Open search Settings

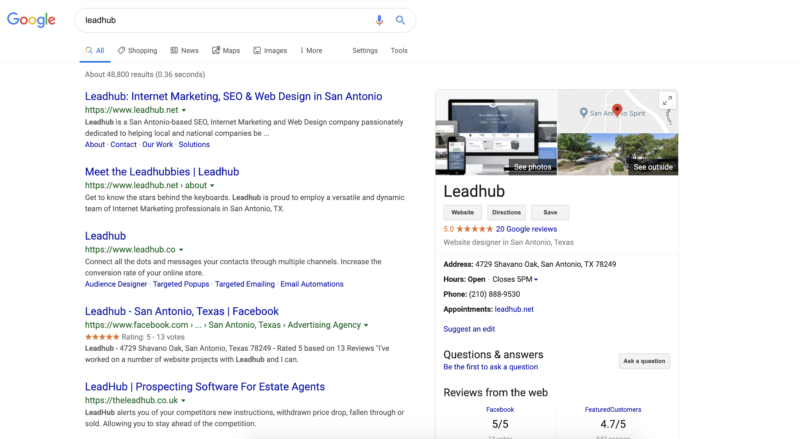[365, 51]
